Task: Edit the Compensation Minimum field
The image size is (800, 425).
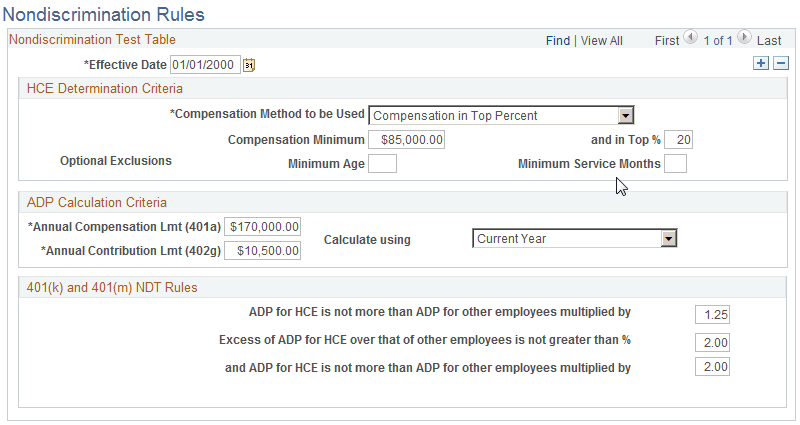Action: pos(407,140)
